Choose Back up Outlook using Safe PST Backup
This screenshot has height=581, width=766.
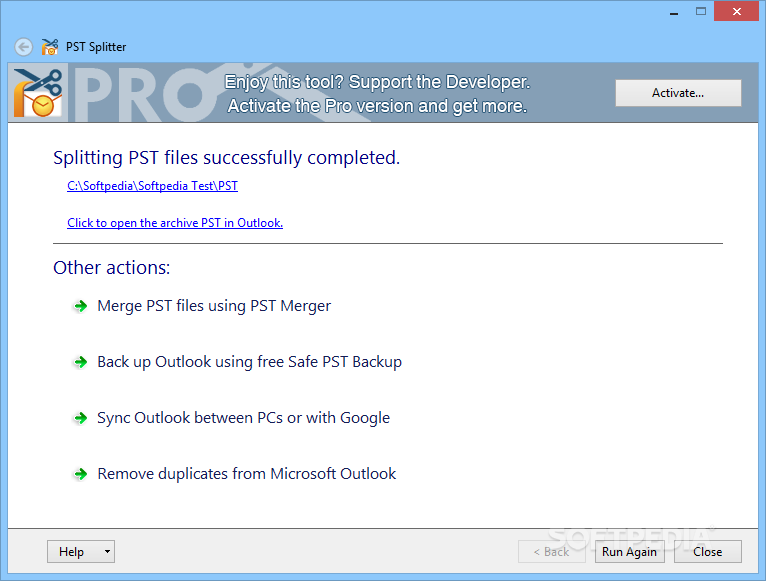coord(249,362)
